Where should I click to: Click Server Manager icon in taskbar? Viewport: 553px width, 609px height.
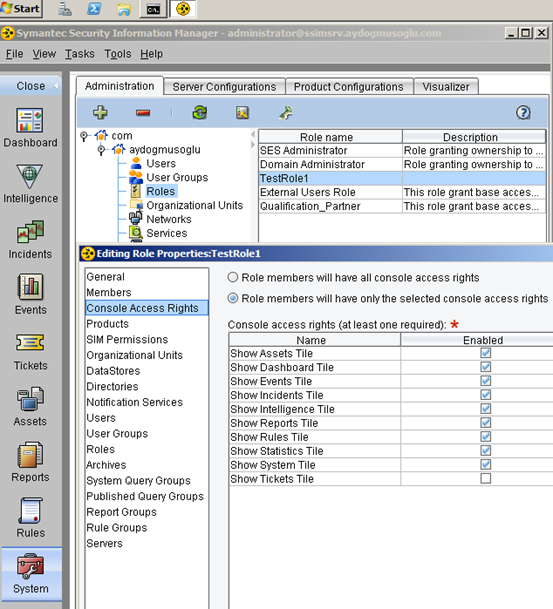(65, 9)
